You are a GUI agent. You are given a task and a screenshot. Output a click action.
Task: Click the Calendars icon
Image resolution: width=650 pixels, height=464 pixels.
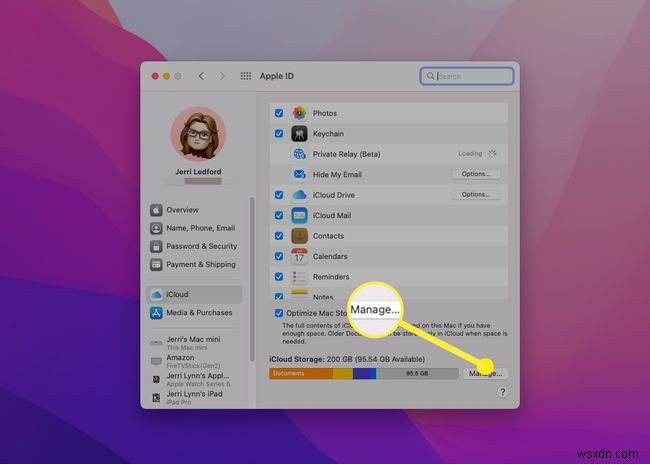pyautogui.click(x=299, y=256)
